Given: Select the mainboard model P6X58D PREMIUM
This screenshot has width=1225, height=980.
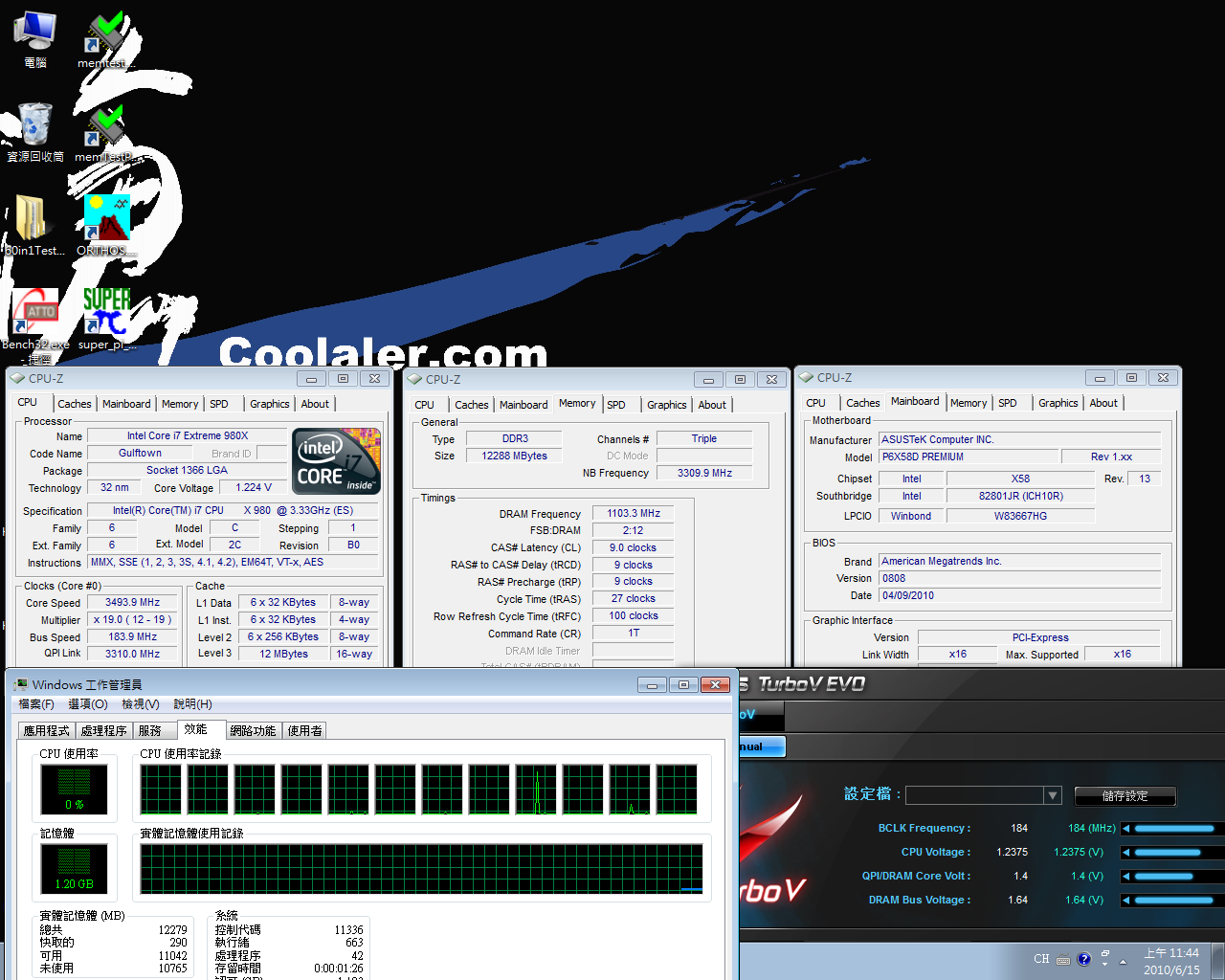Looking at the screenshot, I should 969,457.
